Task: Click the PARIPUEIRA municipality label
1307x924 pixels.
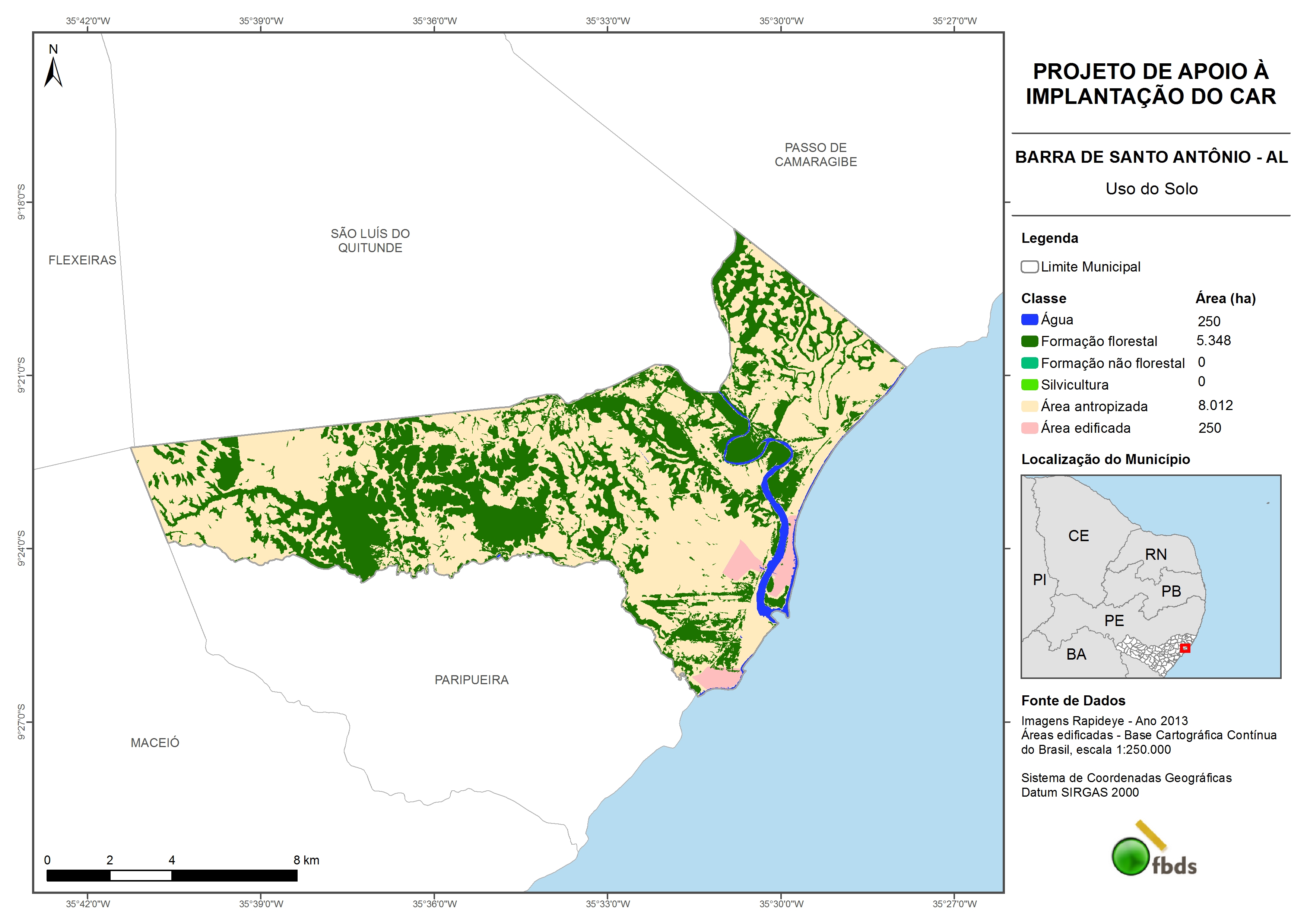Action: [471, 680]
